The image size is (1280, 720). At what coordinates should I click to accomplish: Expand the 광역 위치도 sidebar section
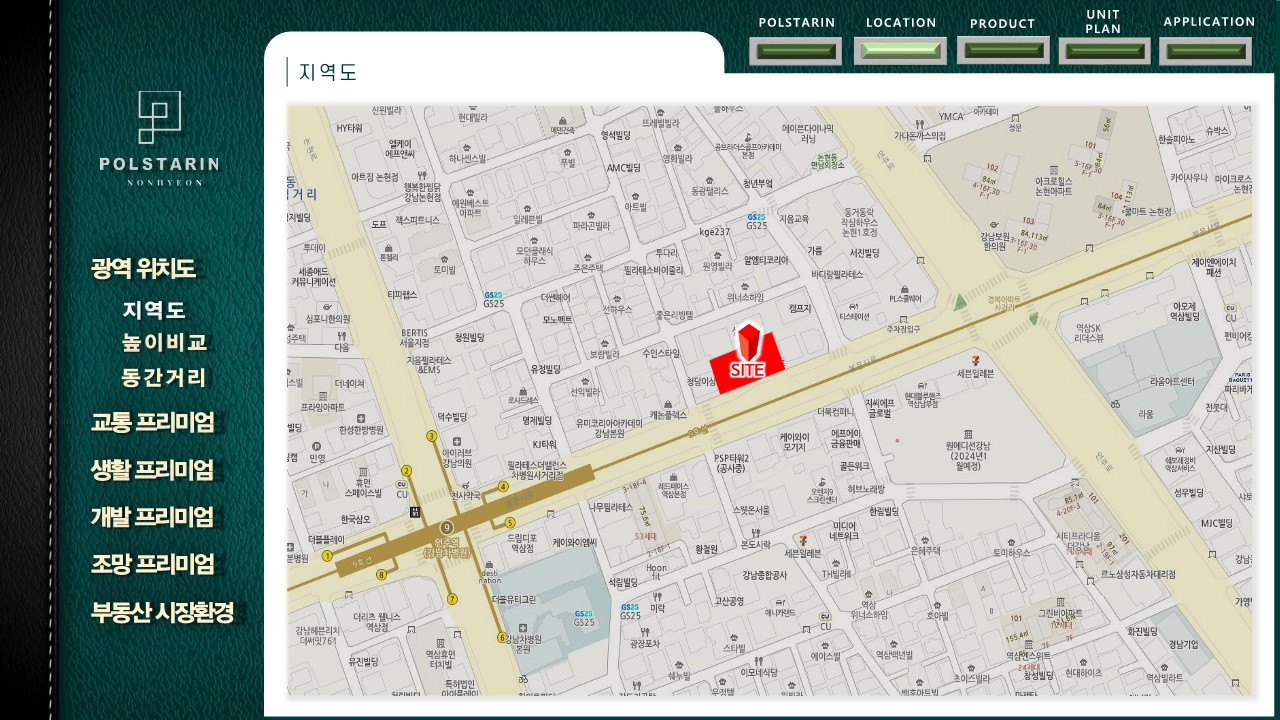click(x=143, y=269)
